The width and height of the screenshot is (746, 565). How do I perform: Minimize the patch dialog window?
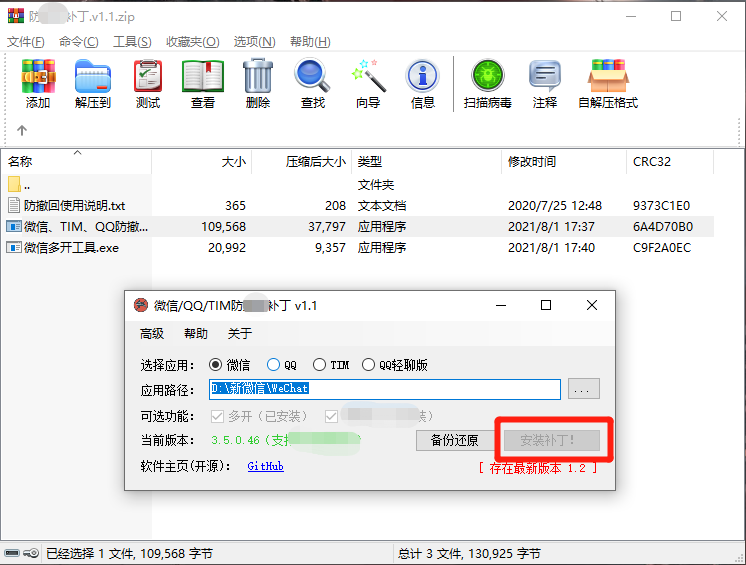[501, 305]
